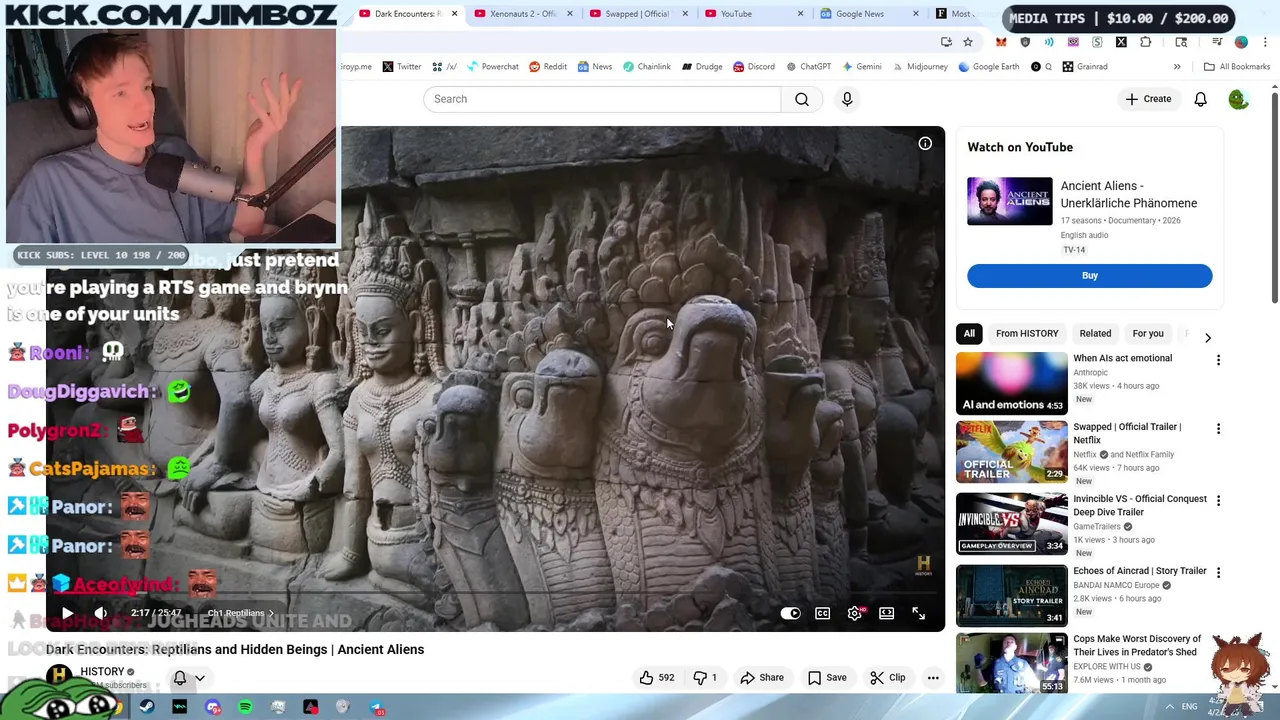Open Telegram from the taskbar
This screenshot has width=1280, height=720.
click(x=376, y=707)
